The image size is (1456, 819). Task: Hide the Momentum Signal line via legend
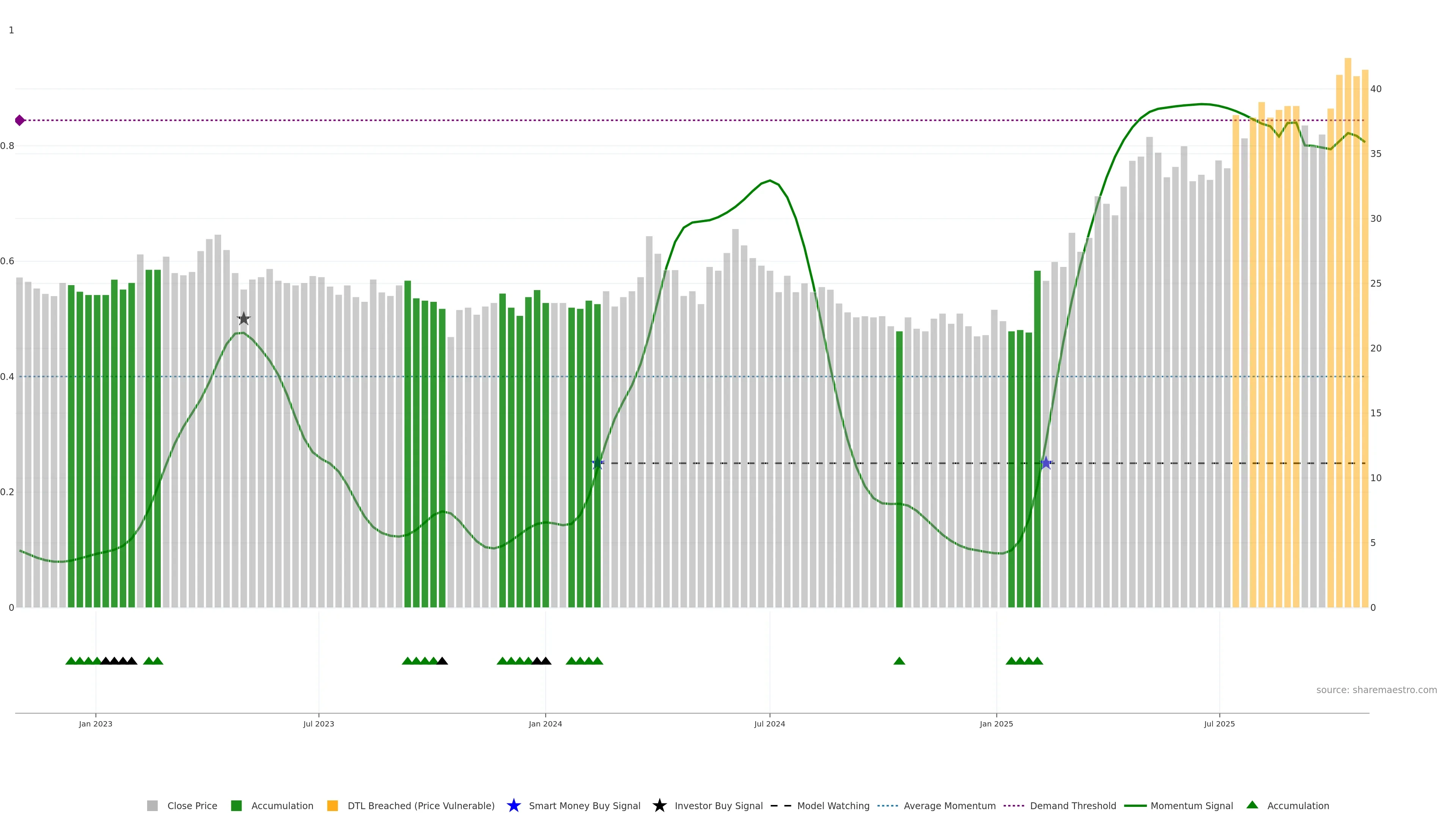1191,805
